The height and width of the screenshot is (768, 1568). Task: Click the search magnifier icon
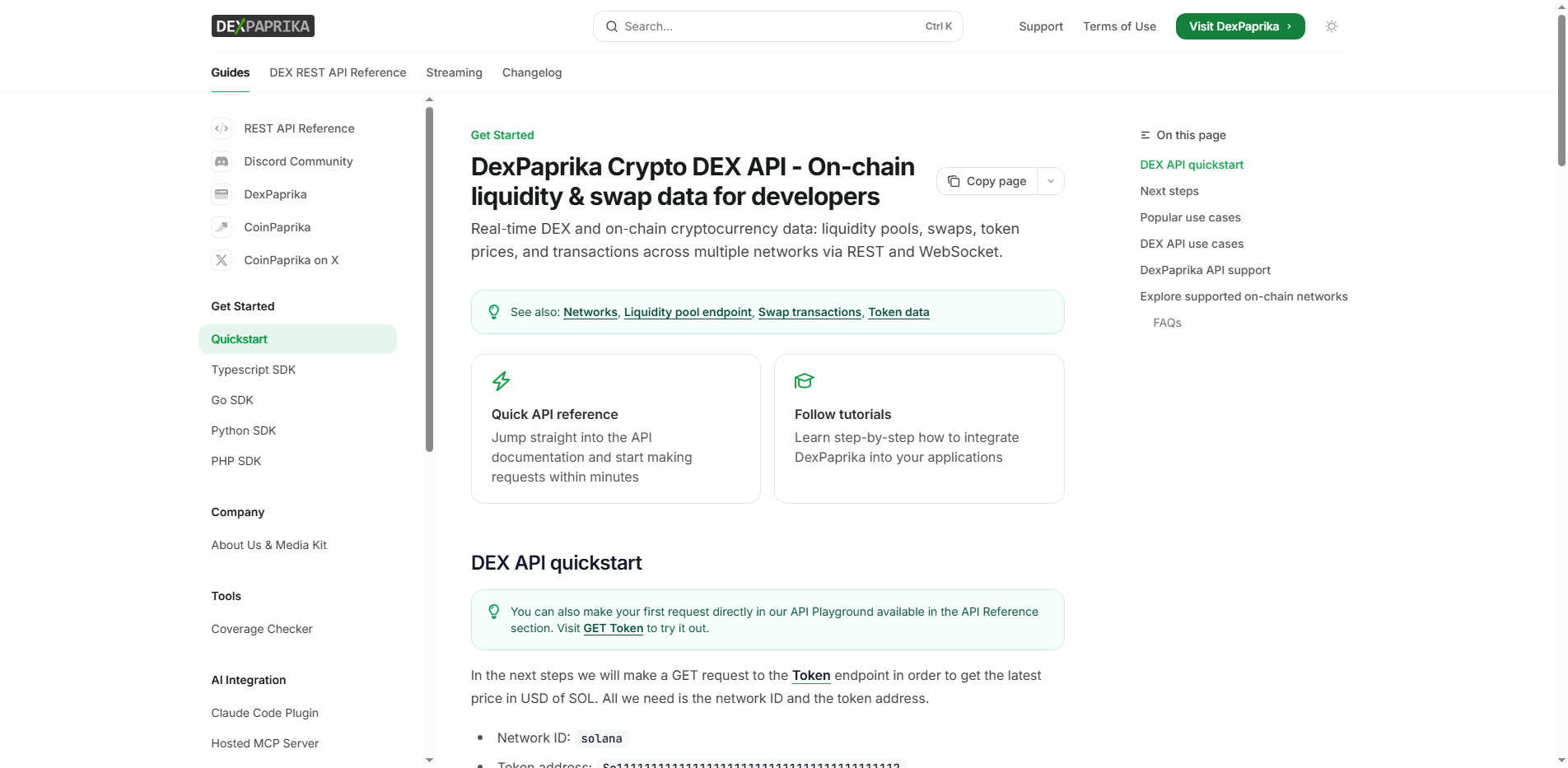pyautogui.click(x=612, y=26)
